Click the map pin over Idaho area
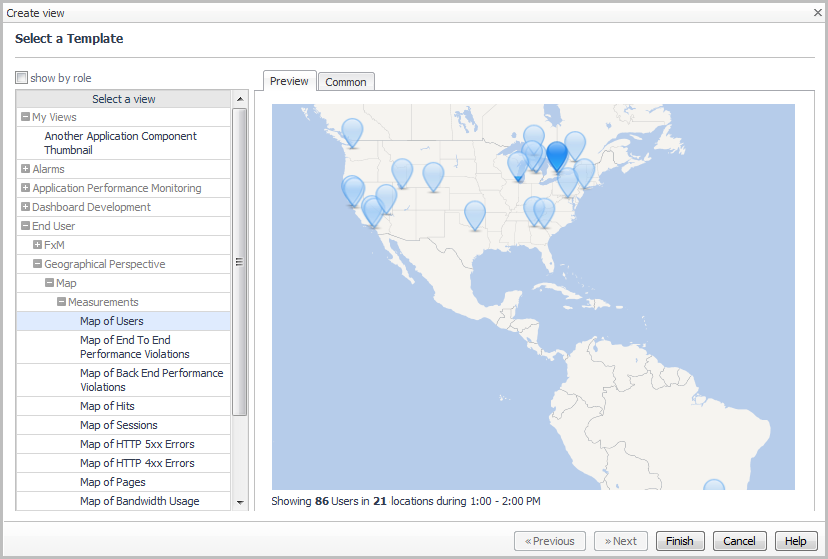Screen dimensions: 828x559 click(402, 173)
